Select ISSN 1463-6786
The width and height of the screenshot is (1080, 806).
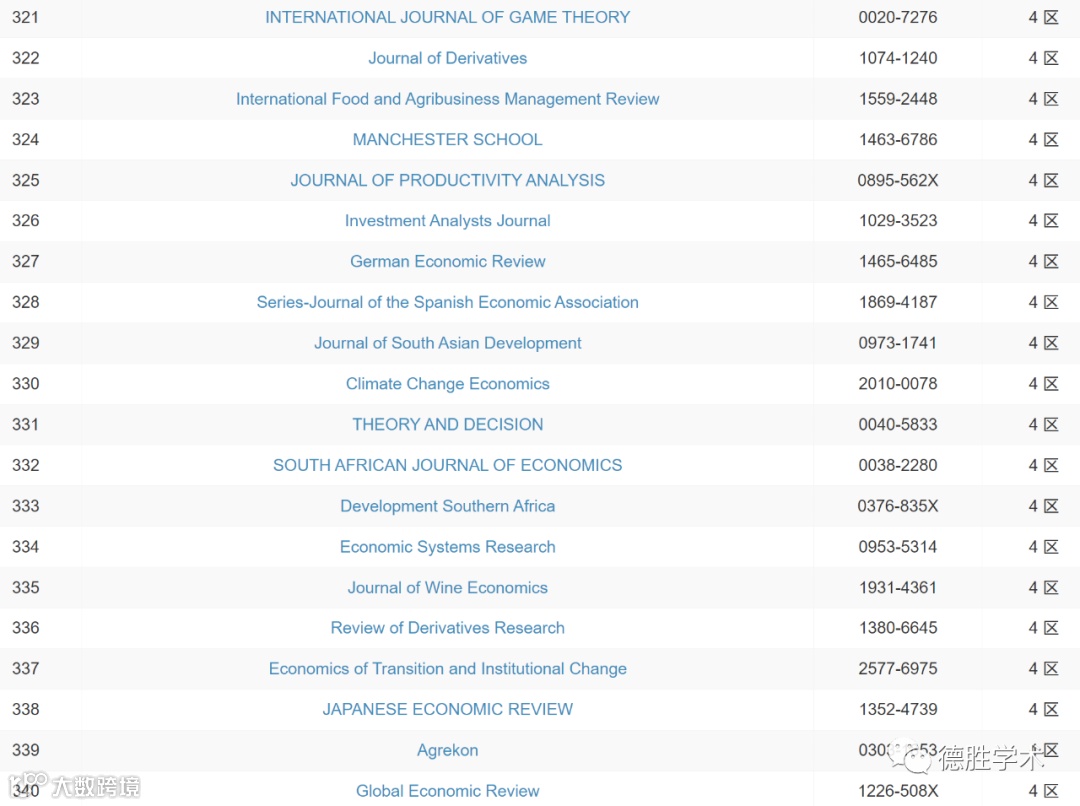click(897, 139)
